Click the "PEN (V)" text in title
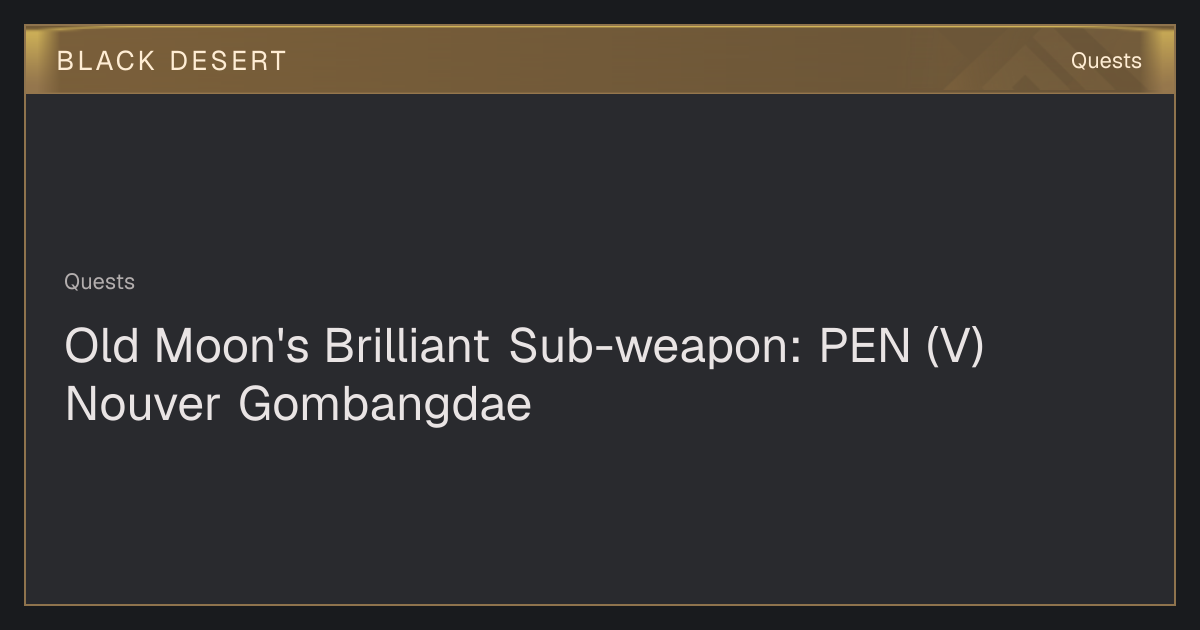This screenshot has width=1200, height=630. tap(902, 347)
